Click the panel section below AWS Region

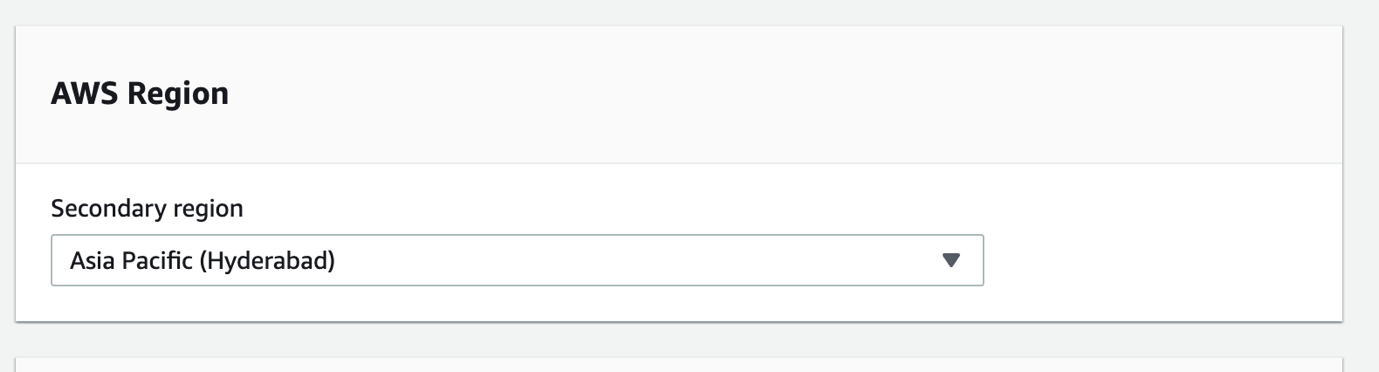pyautogui.click(x=679, y=364)
